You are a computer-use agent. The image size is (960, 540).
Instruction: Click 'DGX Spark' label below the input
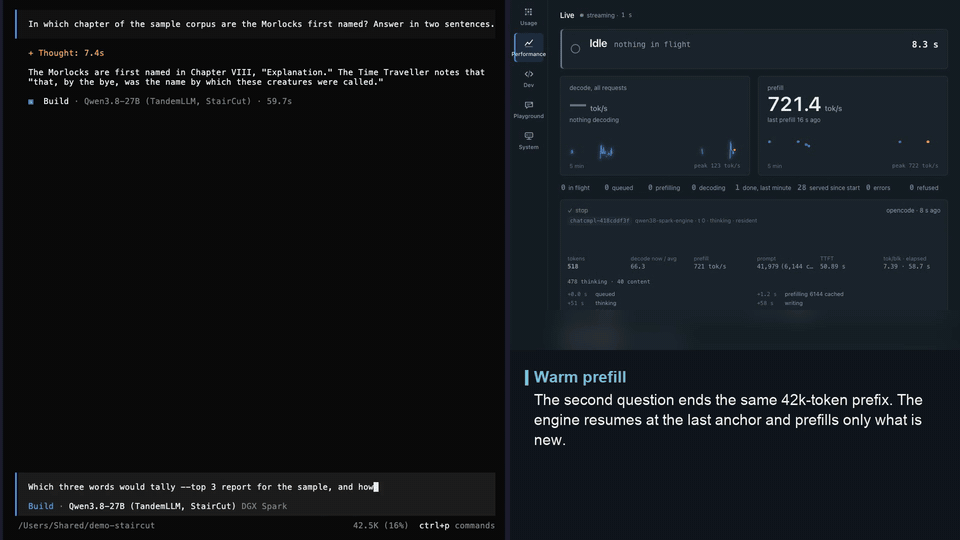264,506
